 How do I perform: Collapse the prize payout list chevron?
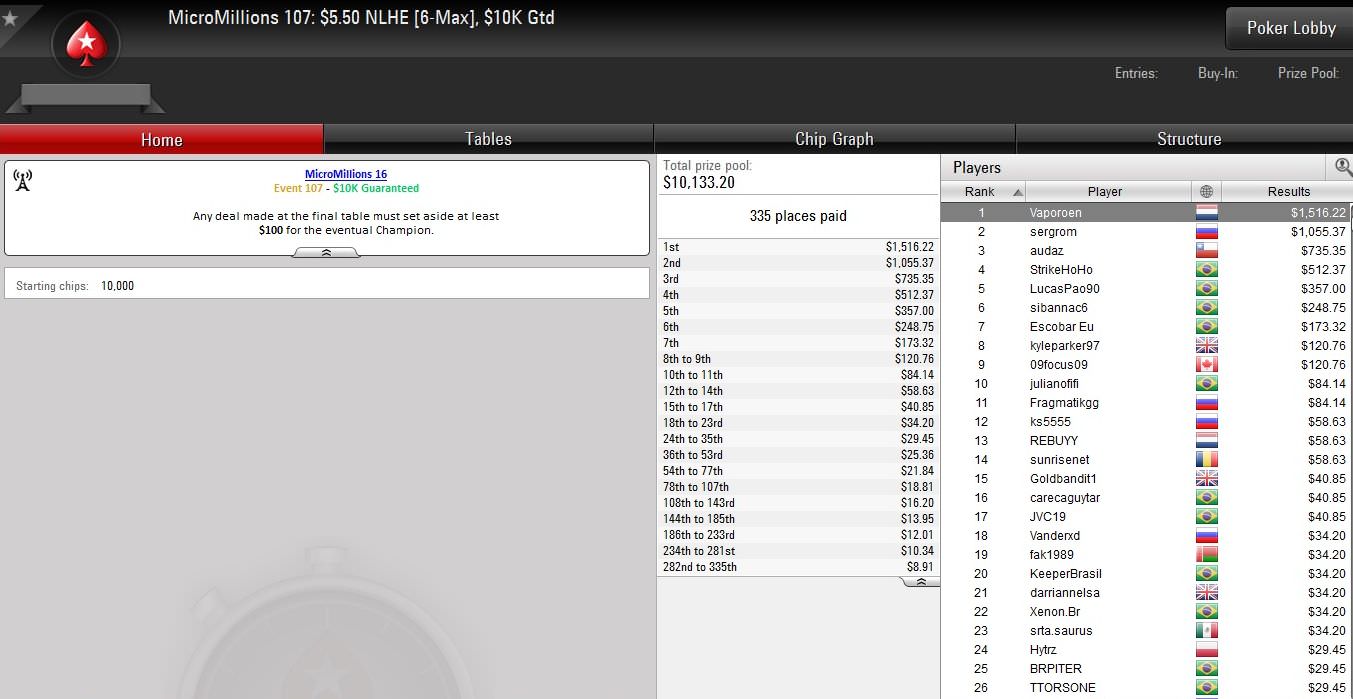921,582
